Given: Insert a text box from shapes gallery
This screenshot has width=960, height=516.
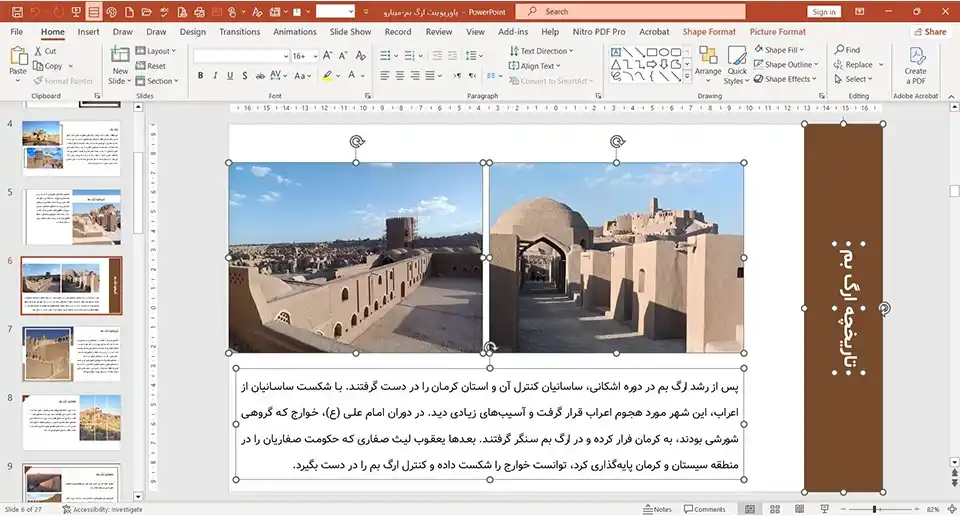Looking at the screenshot, I should point(616,52).
